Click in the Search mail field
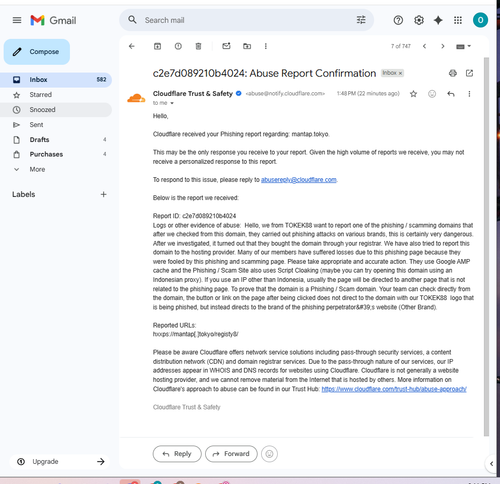Screen dimensions: 500x484 click(248, 20)
